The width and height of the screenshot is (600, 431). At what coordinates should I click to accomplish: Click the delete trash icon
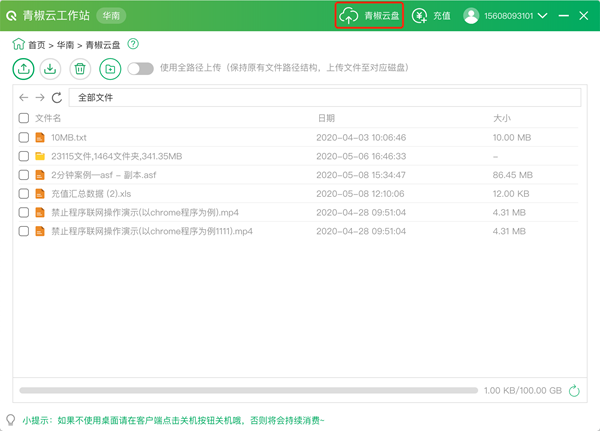point(81,69)
